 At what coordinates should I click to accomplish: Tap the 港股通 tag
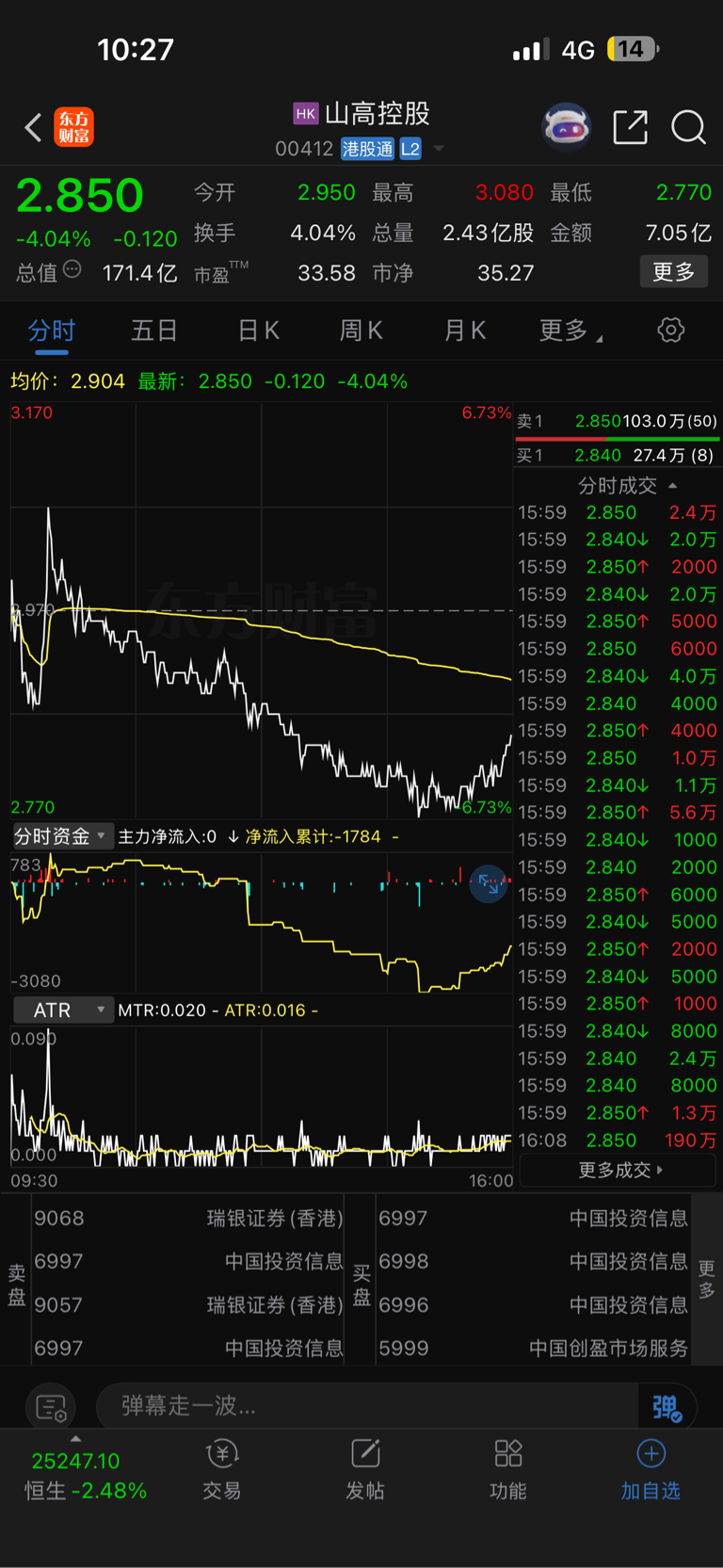[367, 149]
